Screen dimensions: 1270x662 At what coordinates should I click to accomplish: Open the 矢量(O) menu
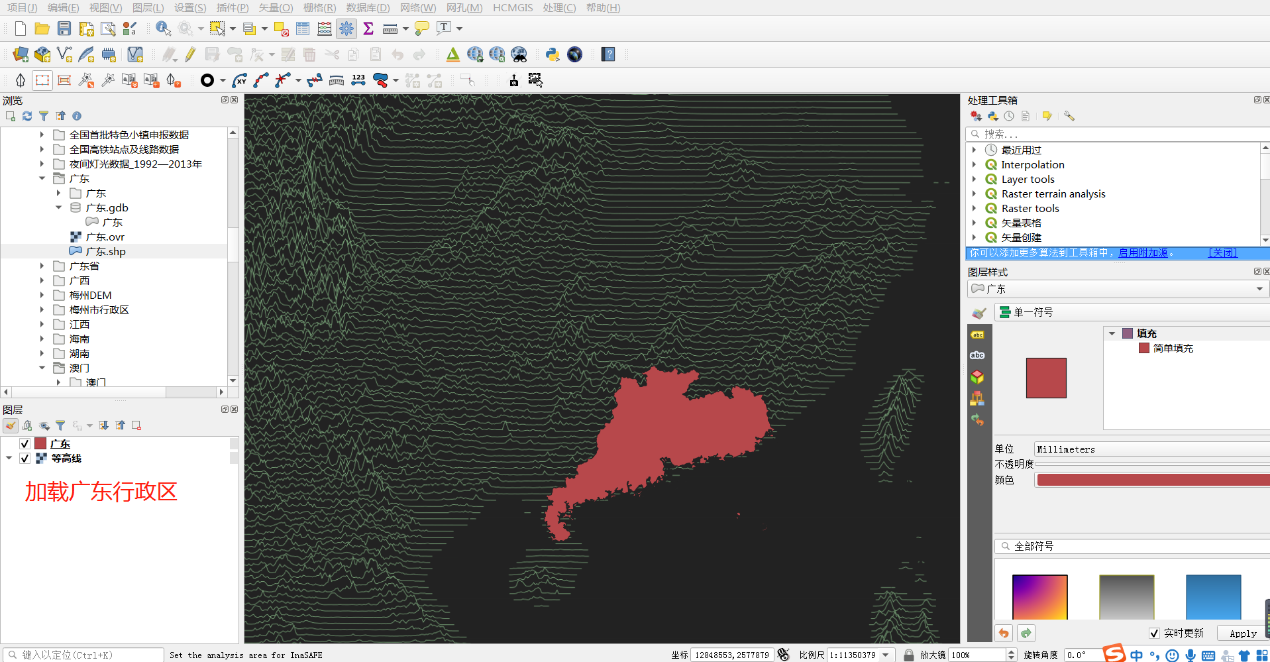pyautogui.click(x=275, y=8)
